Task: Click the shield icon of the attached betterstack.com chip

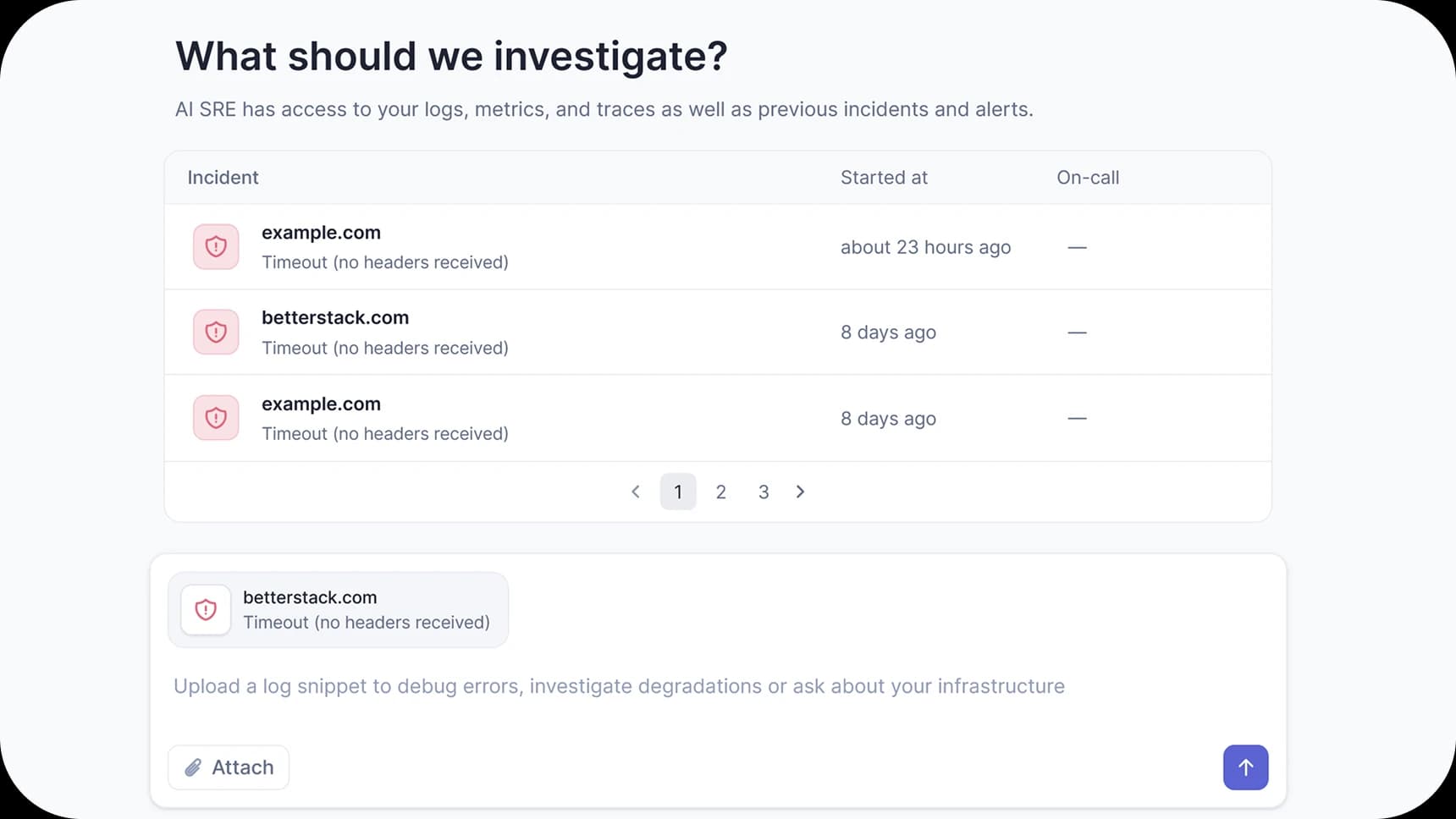Action: [x=206, y=609]
